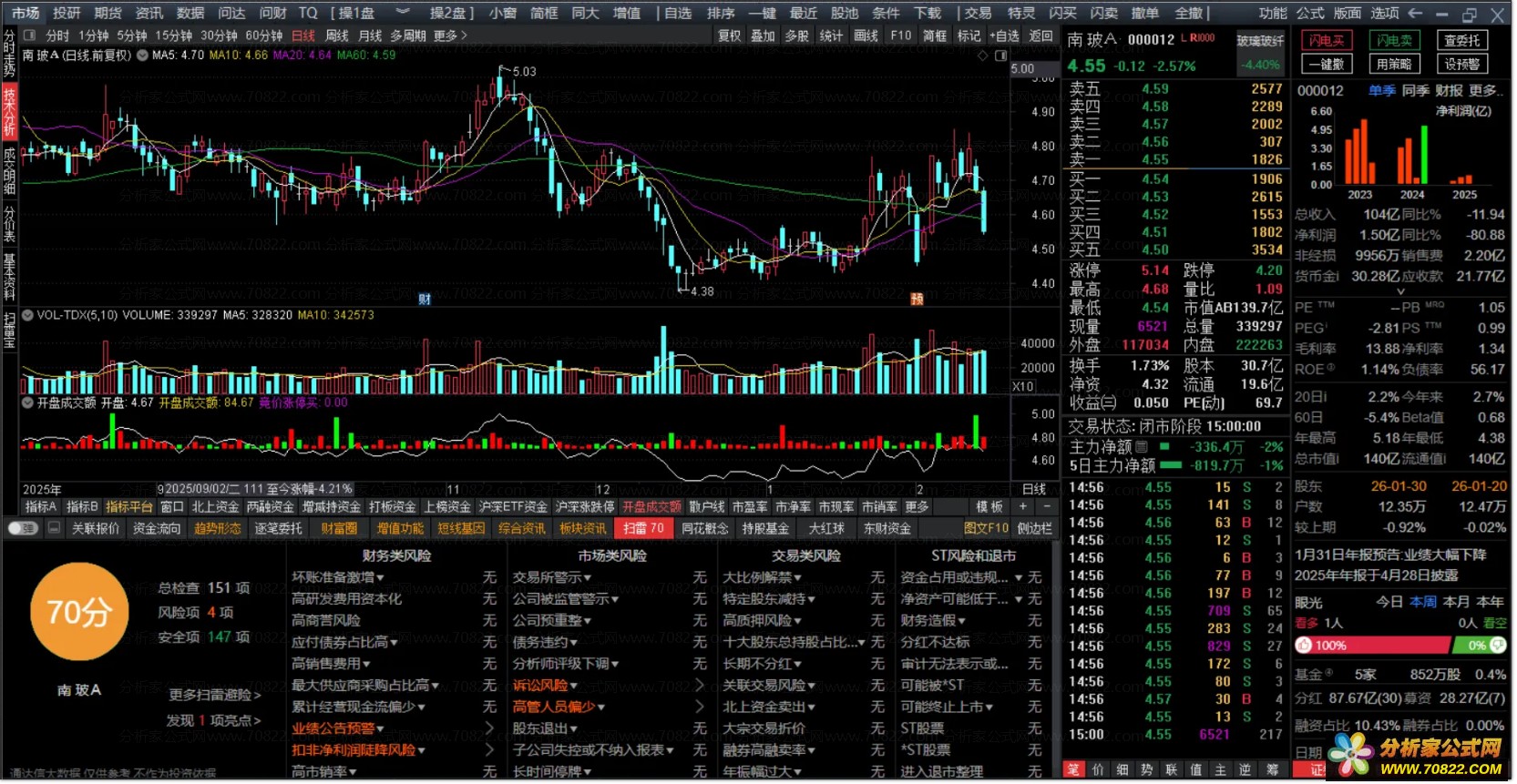Switch to the 60分钟 chart period tab

[x=264, y=36]
